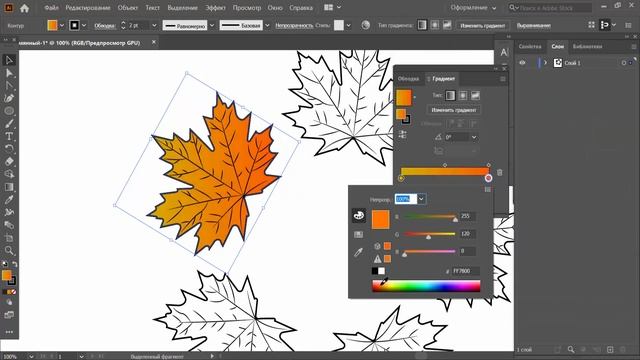Open the gradient angle dropdown
640x360 pixels.
474,137
